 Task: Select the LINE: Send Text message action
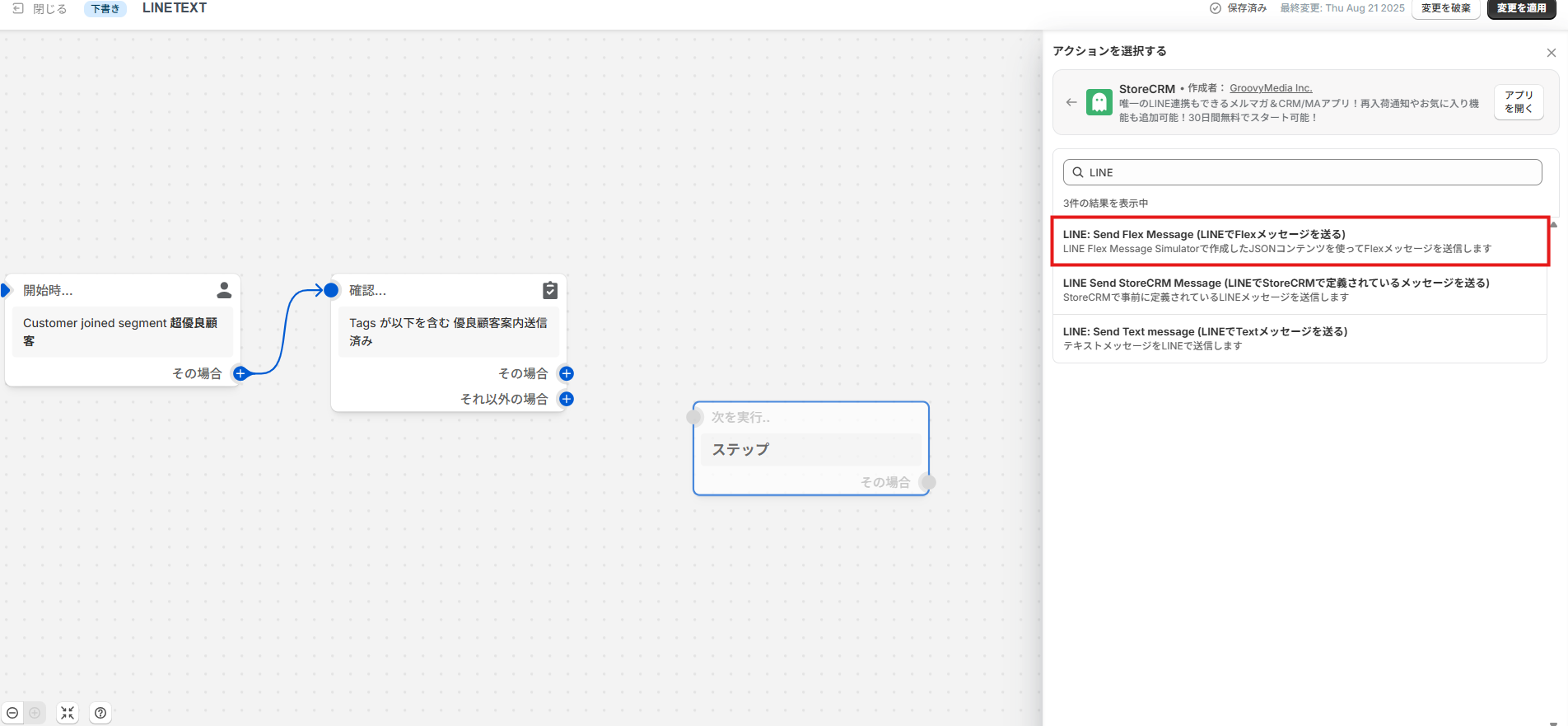click(1300, 339)
